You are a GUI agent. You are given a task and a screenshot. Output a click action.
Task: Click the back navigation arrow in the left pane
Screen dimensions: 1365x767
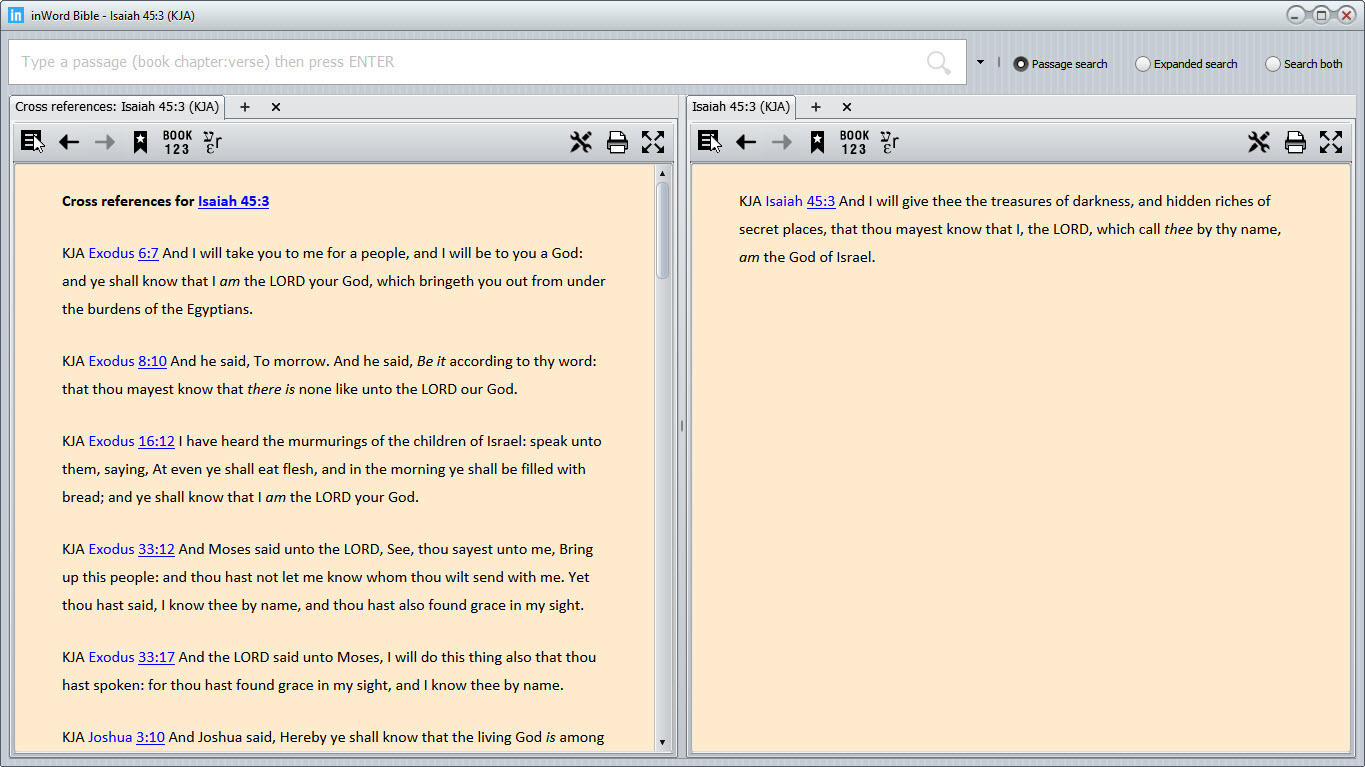68,141
